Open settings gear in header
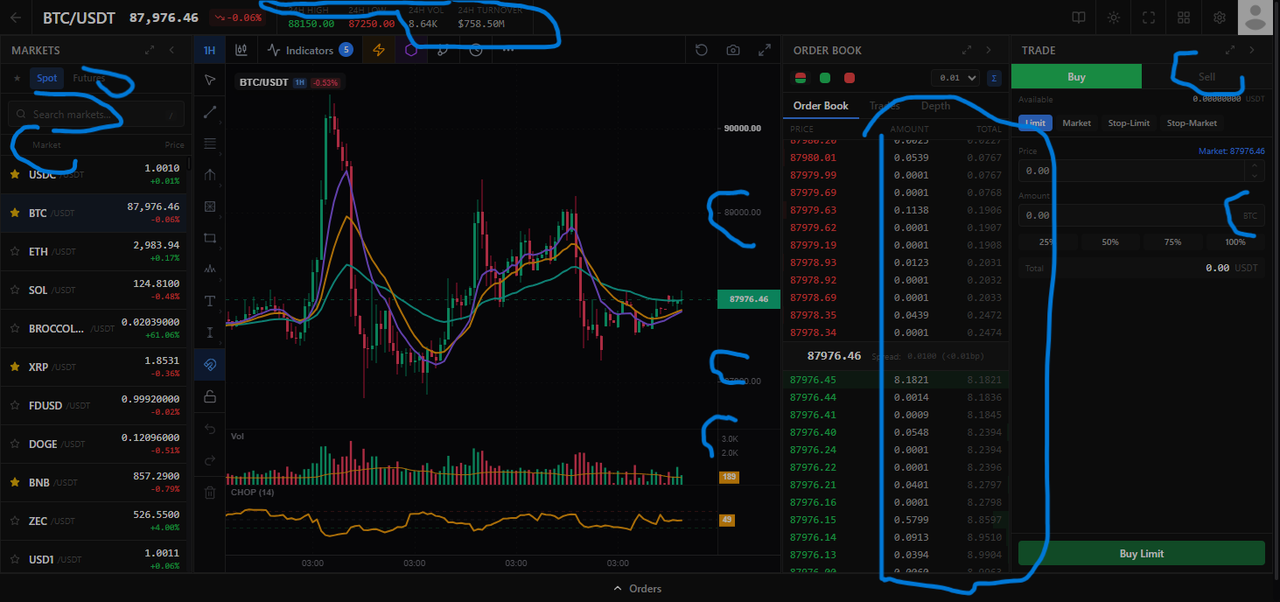The width and height of the screenshot is (1280, 602). 1219,17
